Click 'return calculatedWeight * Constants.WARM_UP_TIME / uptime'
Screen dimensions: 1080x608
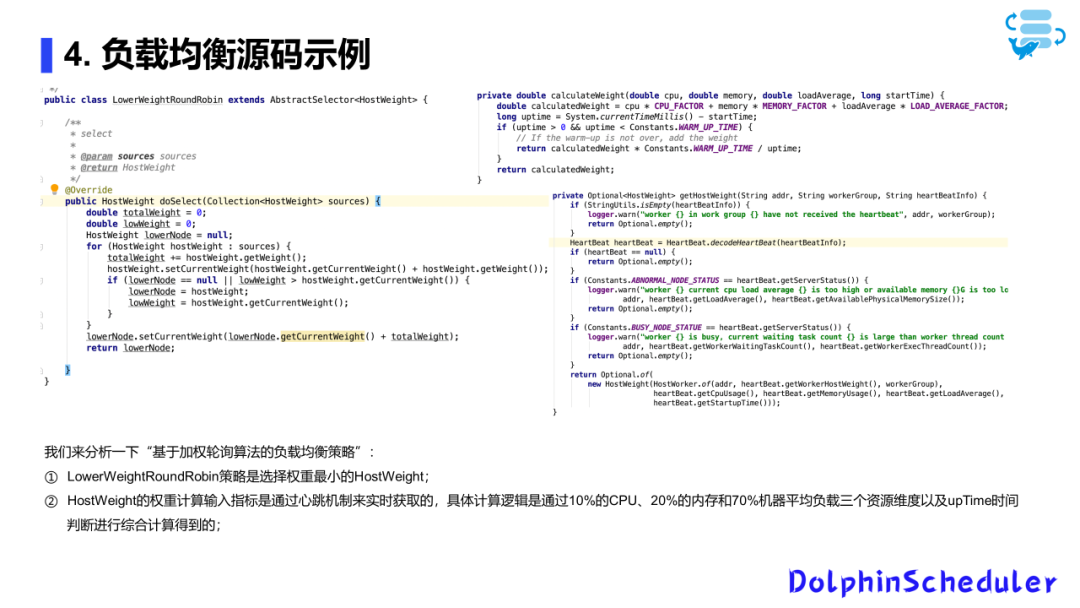click(658, 148)
